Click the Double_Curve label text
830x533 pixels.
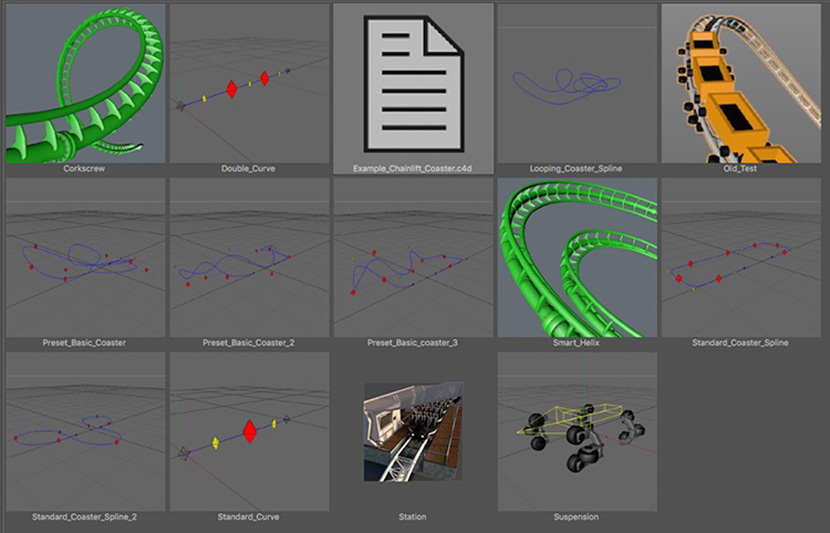coord(248,169)
